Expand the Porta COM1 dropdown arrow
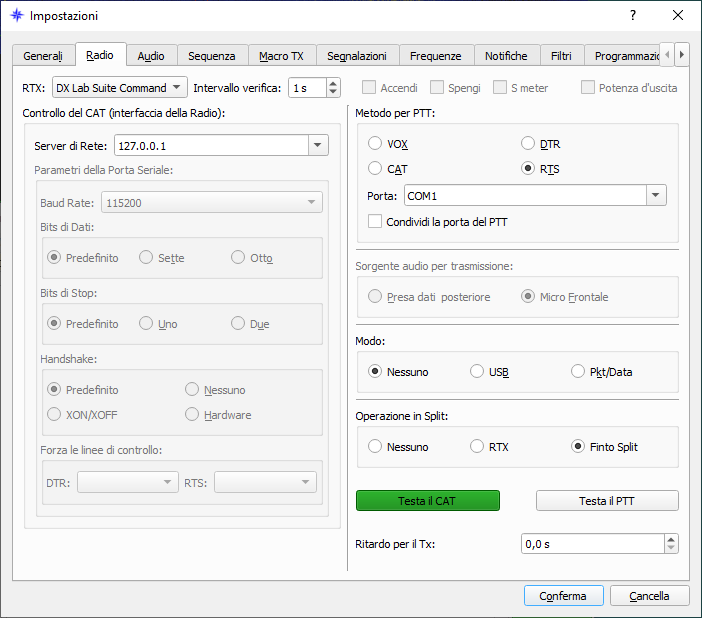 click(x=656, y=195)
